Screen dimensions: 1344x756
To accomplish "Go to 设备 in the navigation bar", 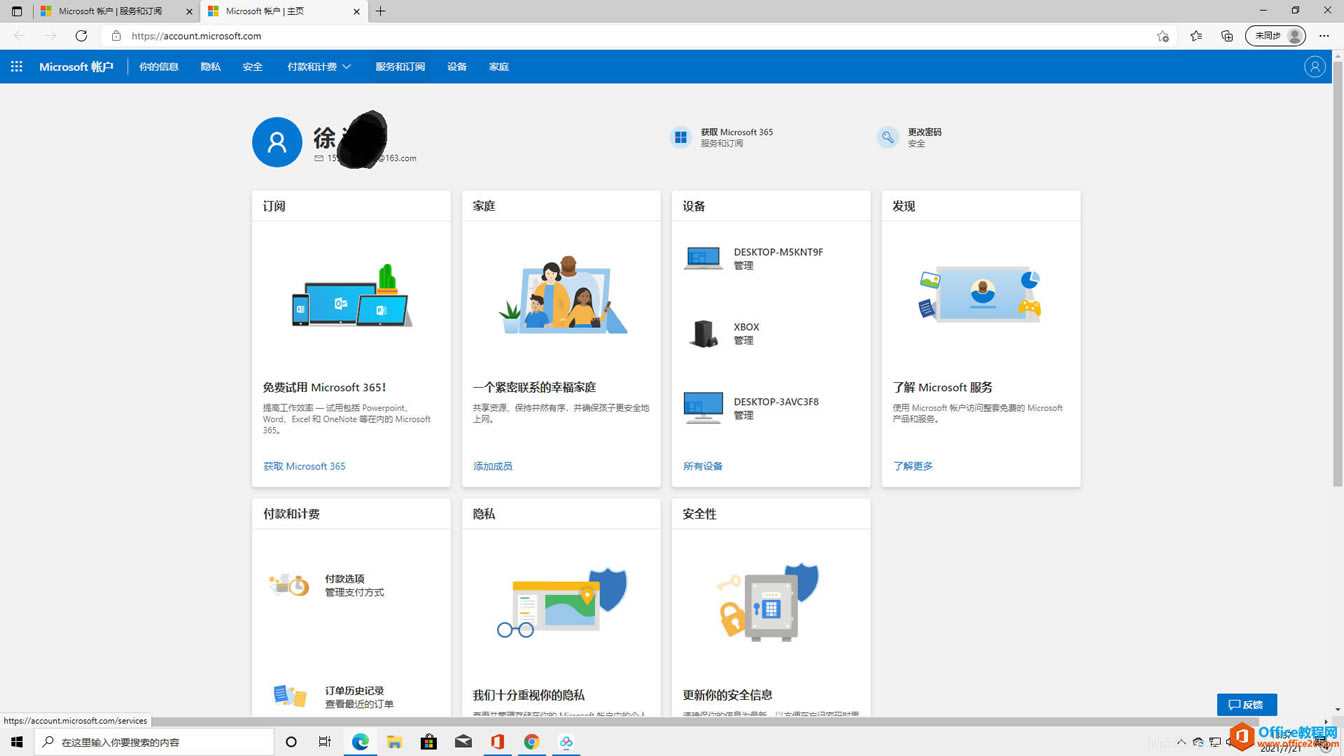I will click(457, 67).
